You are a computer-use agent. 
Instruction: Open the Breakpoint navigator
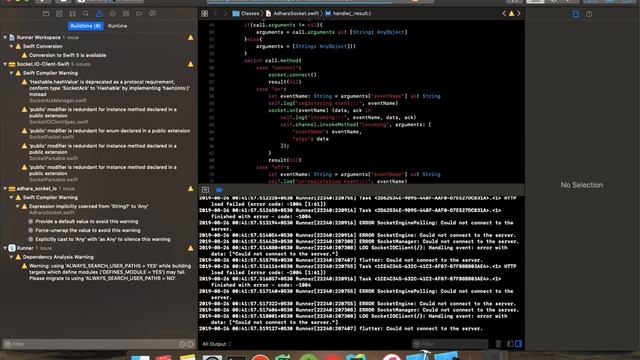tap(139, 13)
